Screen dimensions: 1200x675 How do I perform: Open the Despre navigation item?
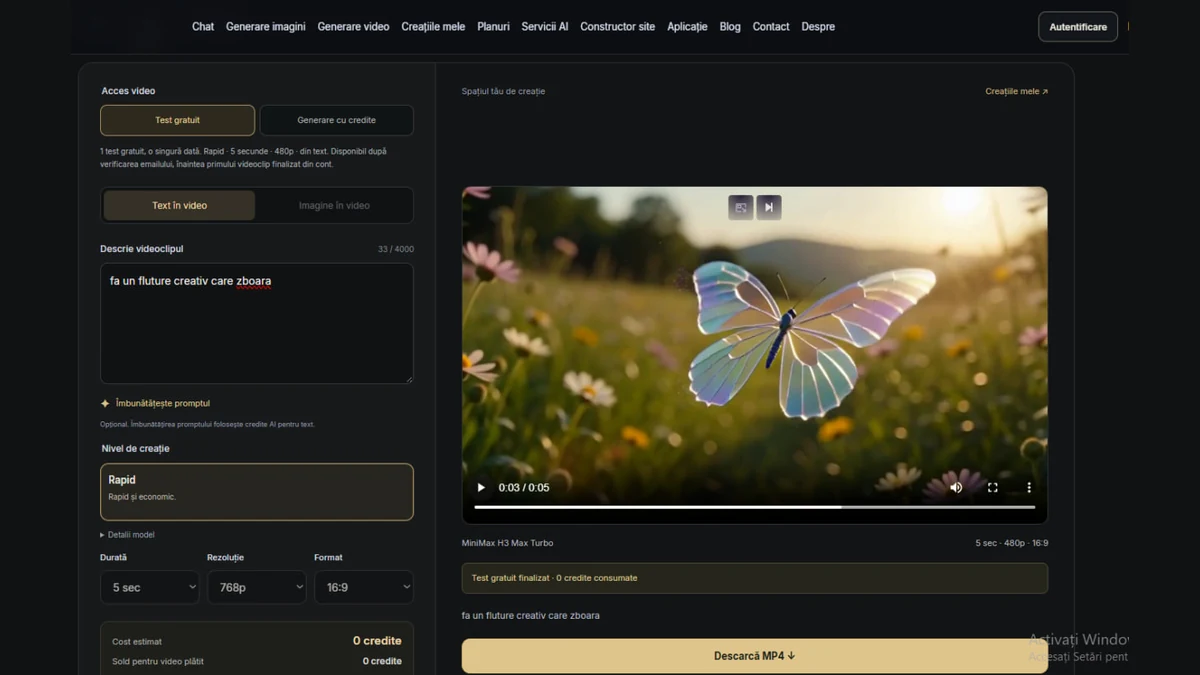[x=818, y=27]
